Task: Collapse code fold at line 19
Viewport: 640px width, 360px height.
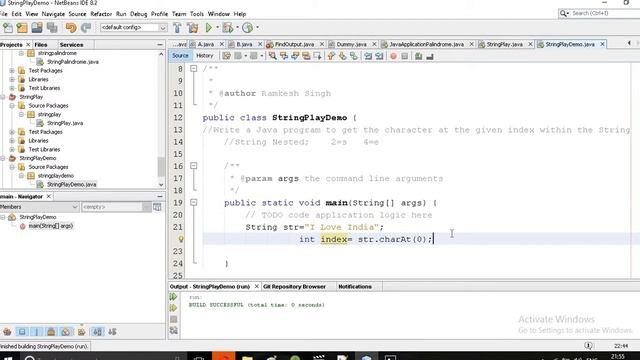Action: tap(194, 202)
